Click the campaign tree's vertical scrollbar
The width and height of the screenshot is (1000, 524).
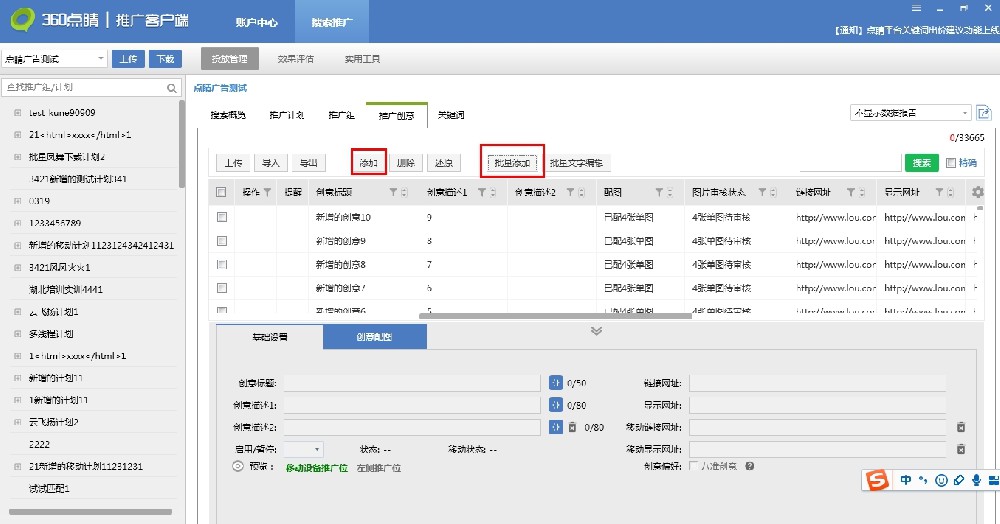(182, 144)
